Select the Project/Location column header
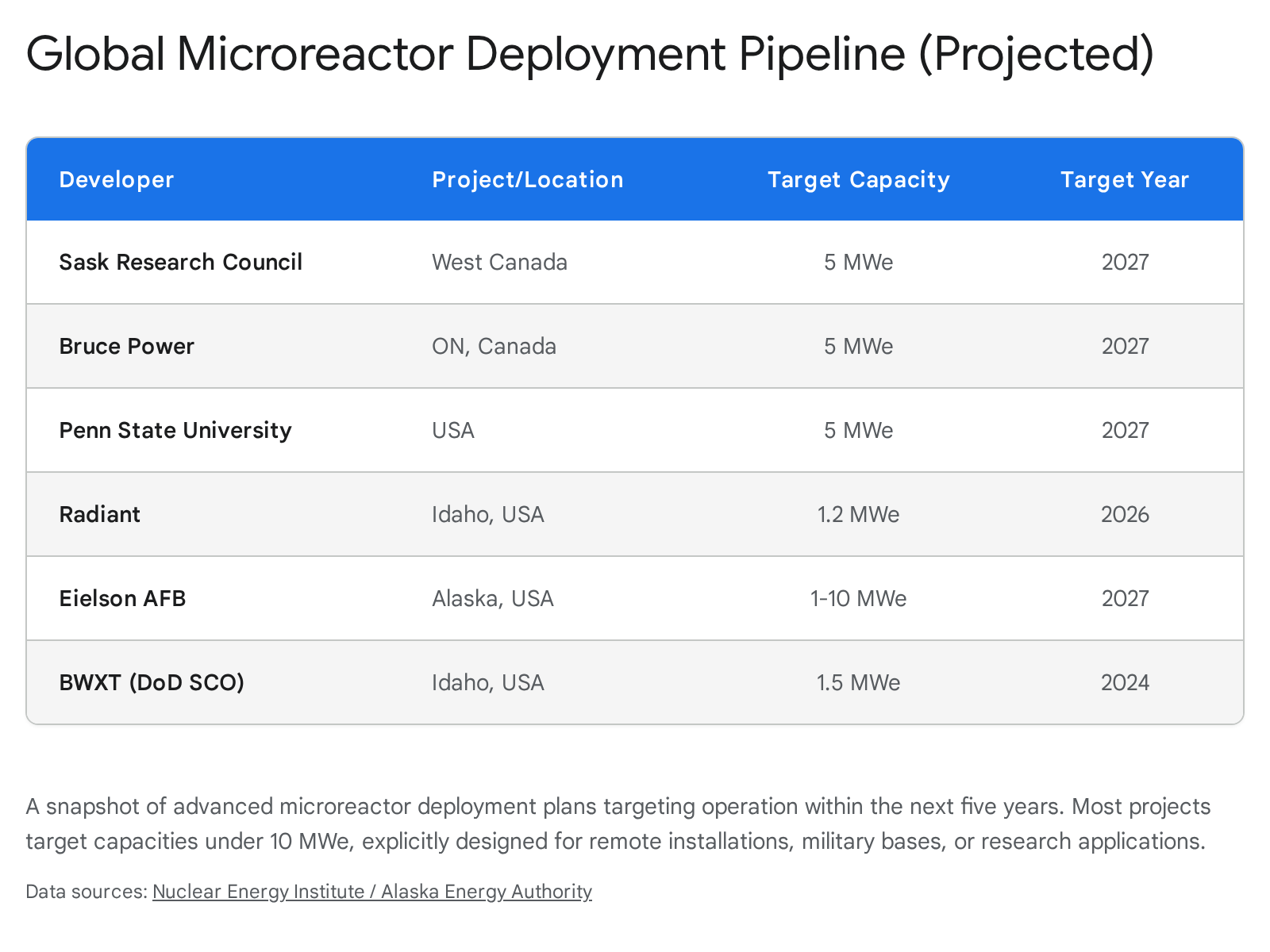 tap(527, 179)
